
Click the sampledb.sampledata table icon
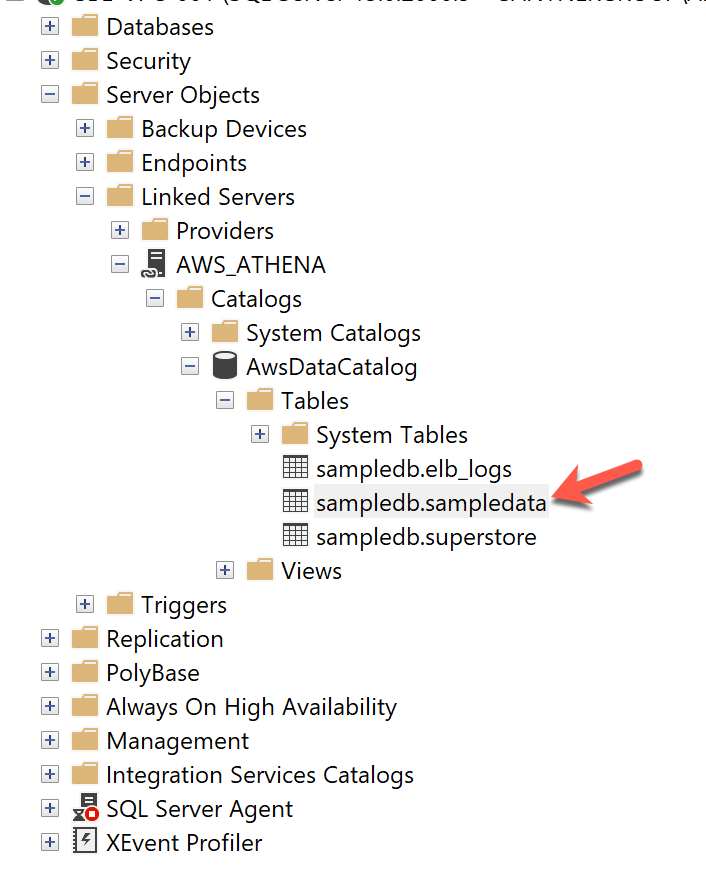pyautogui.click(x=295, y=503)
